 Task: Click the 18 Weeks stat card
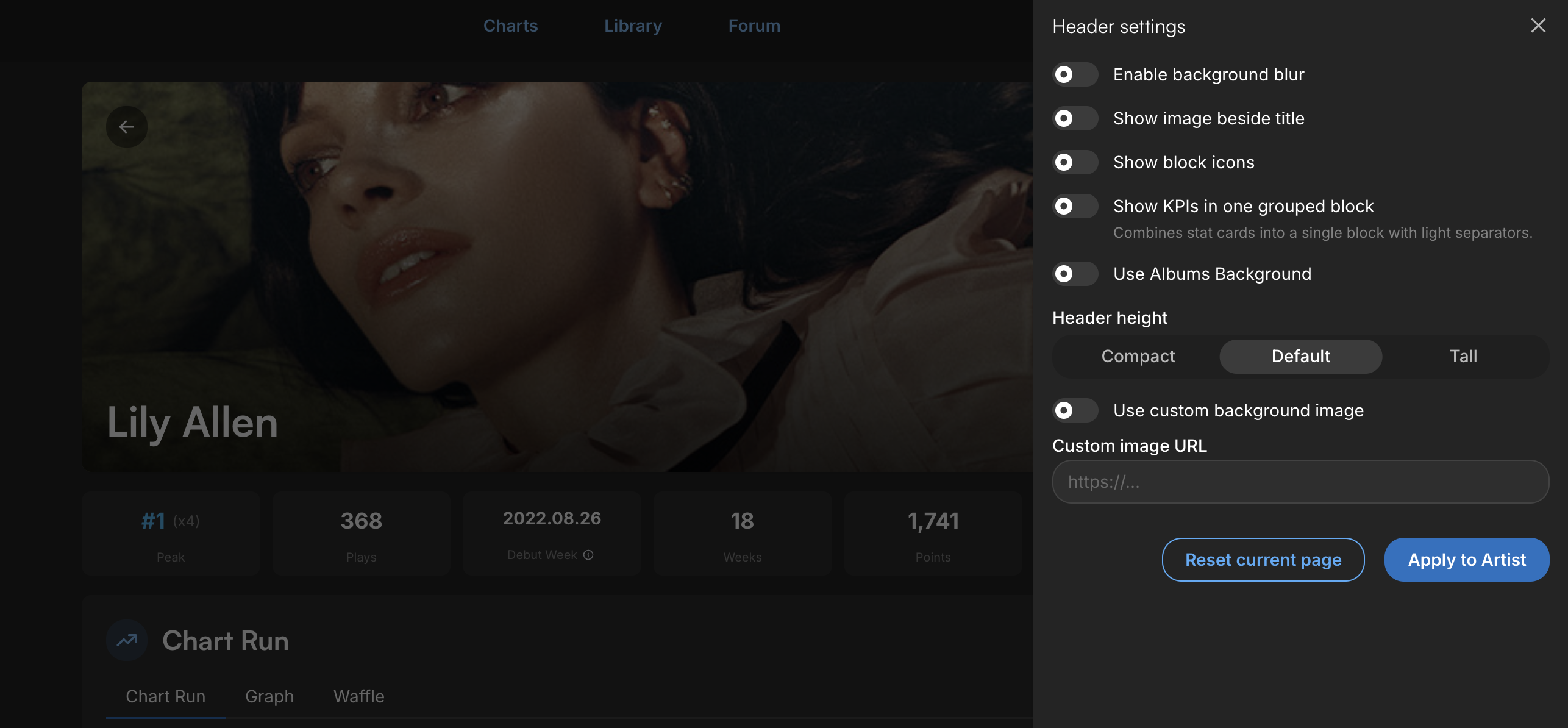click(x=743, y=534)
